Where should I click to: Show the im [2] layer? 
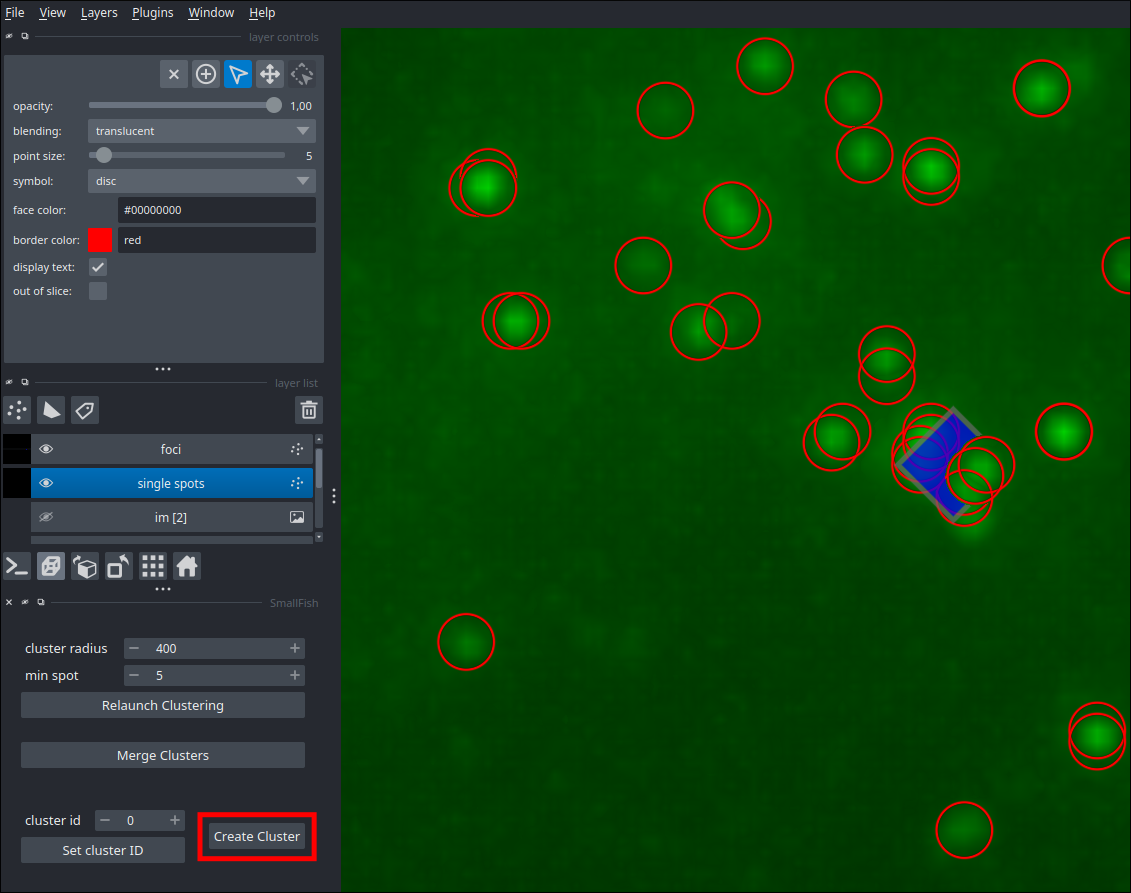46,517
